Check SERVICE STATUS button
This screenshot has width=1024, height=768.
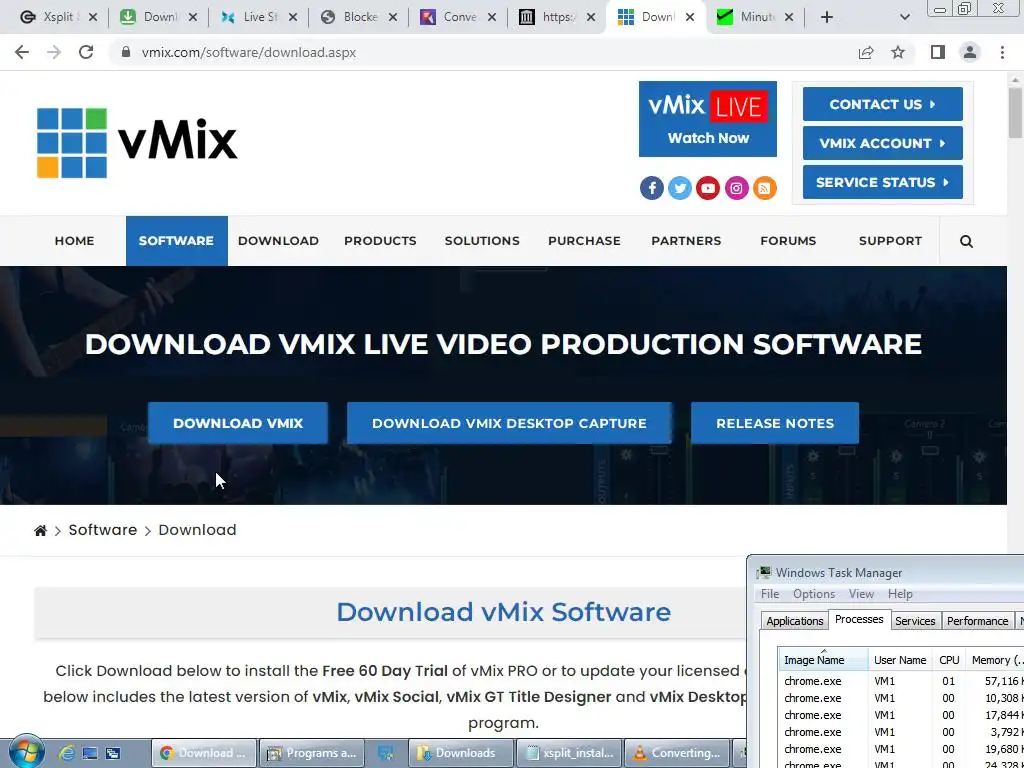(x=883, y=182)
